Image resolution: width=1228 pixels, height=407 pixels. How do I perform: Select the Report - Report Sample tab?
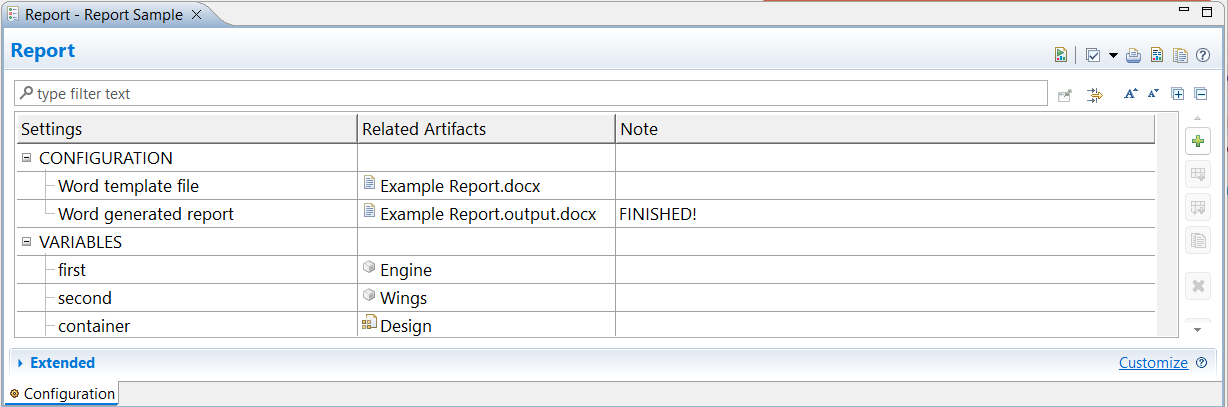click(104, 15)
